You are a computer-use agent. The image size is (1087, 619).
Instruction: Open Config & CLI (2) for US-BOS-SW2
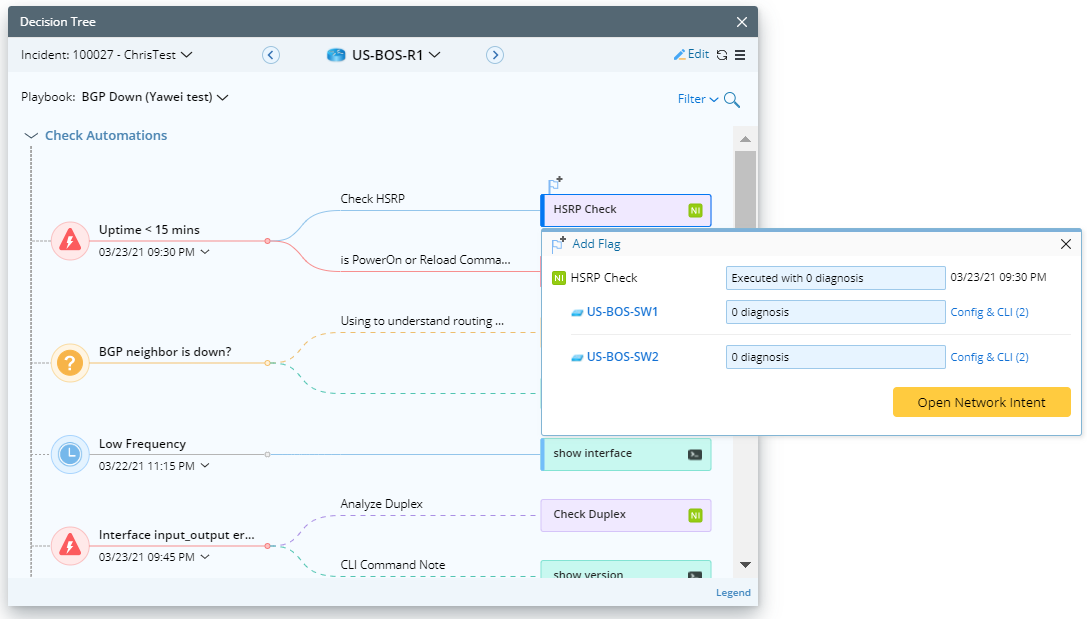point(989,357)
